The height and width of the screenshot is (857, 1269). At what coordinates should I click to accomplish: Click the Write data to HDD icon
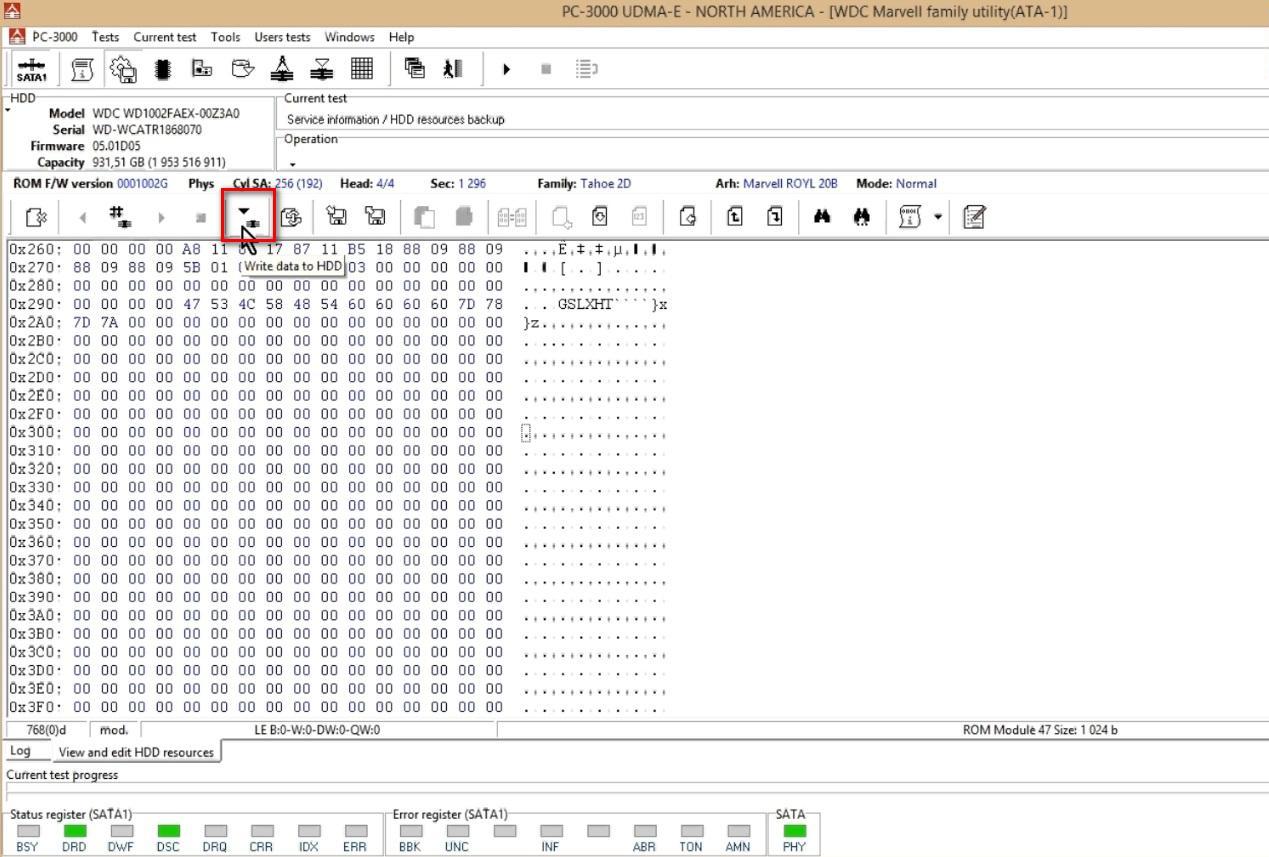point(247,215)
